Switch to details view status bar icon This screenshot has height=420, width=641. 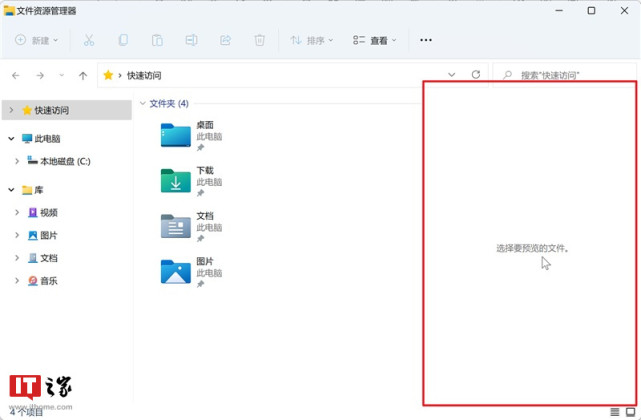614,412
